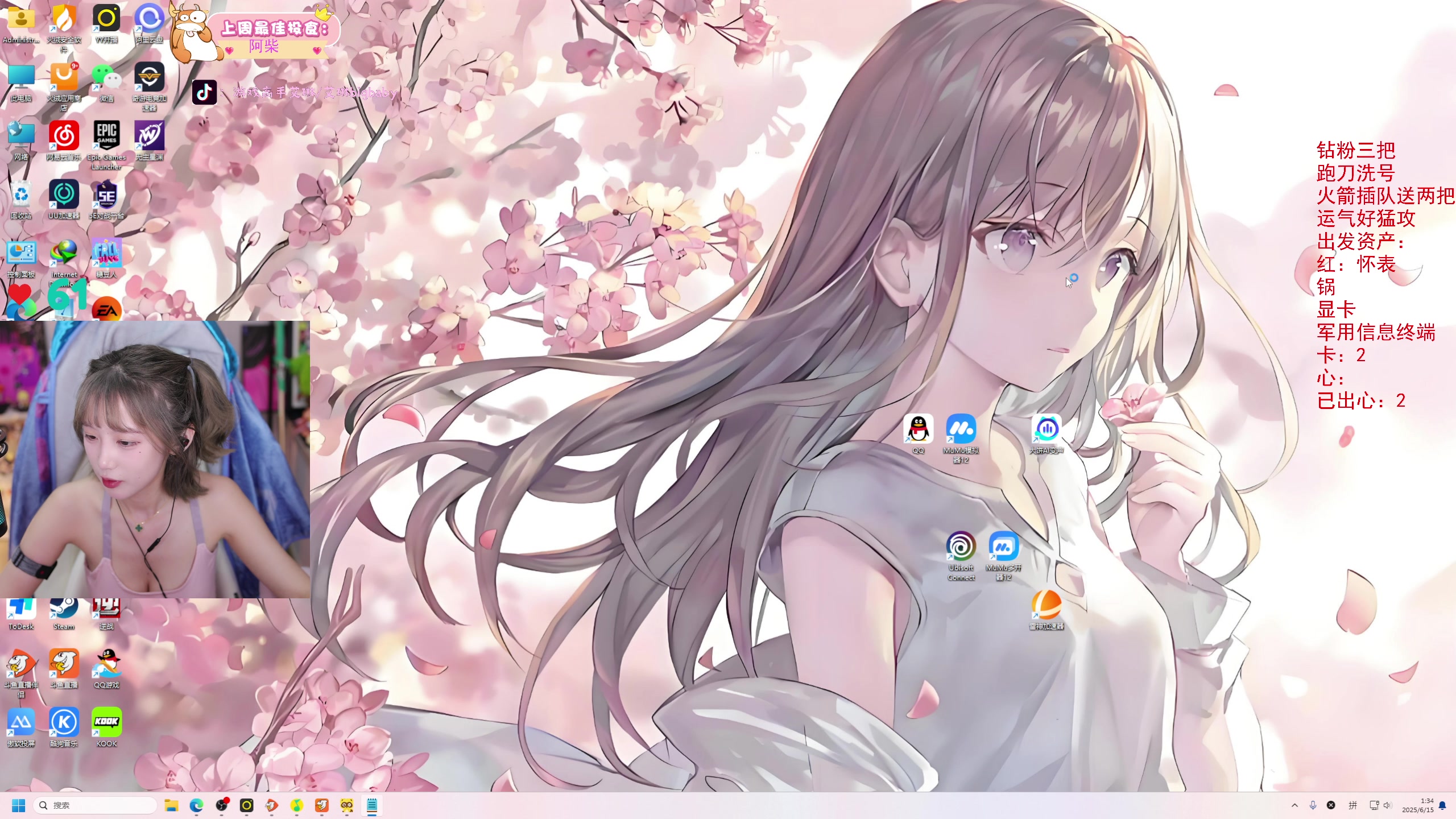
Task: Open QQ音乐 from taskbar
Action: [297, 805]
